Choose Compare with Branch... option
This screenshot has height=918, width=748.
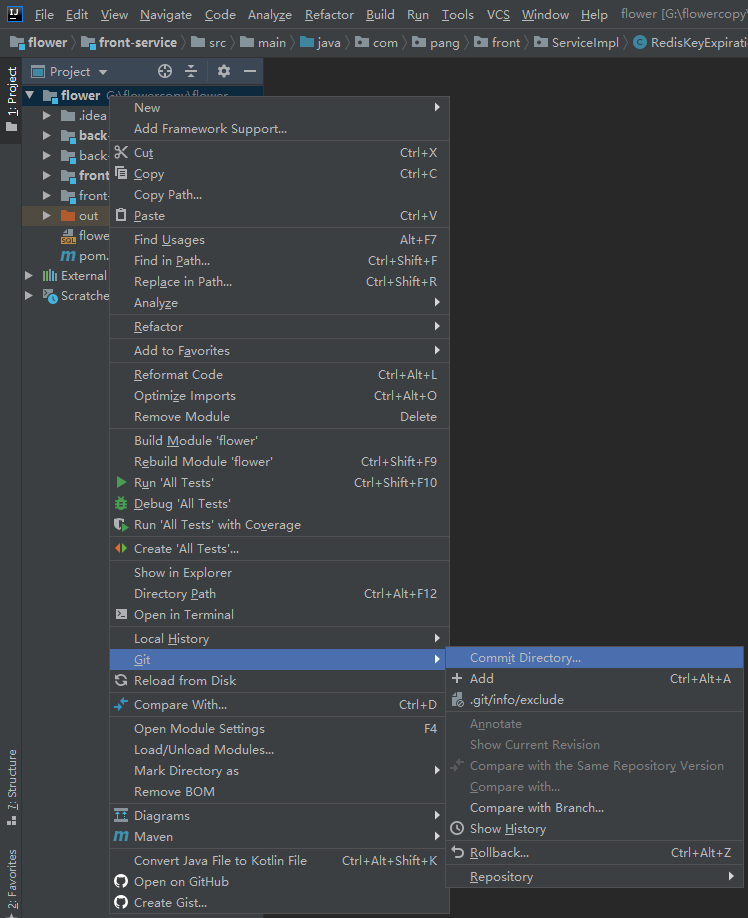pyautogui.click(x=595, y=807)
